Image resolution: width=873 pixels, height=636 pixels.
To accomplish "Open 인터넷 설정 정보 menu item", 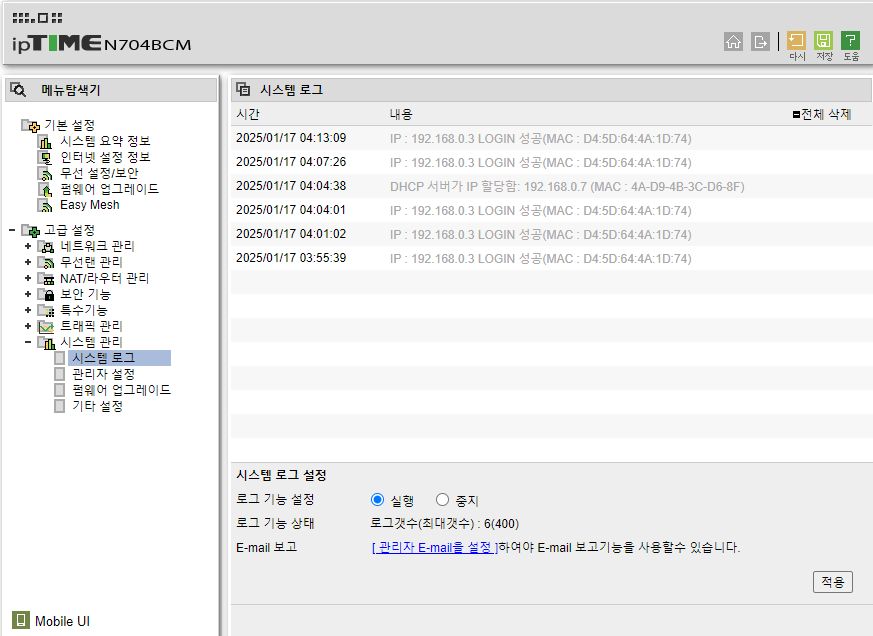I will click(105, 158).
